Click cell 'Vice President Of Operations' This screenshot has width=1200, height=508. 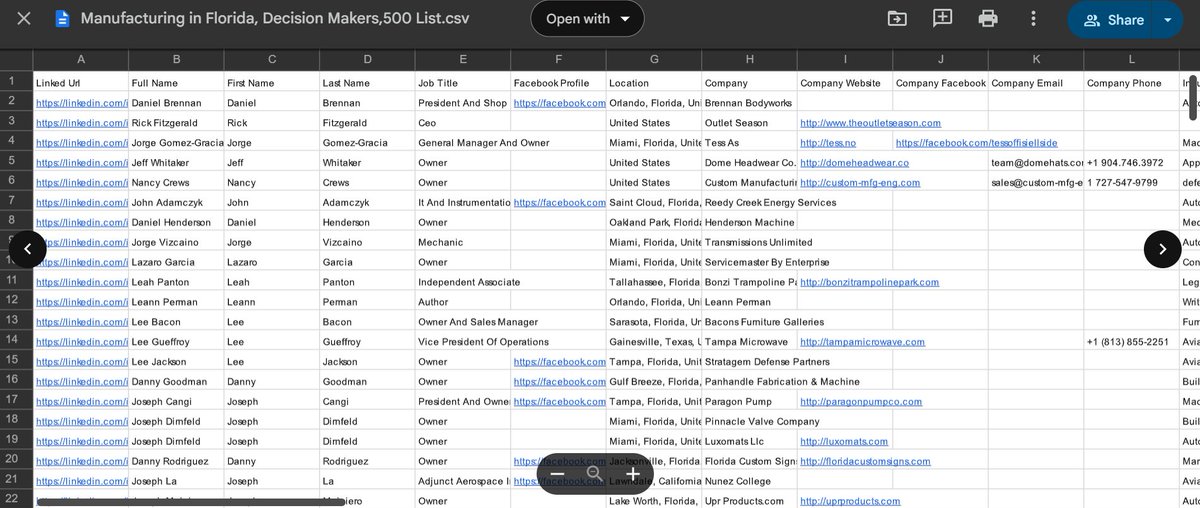click(x=483, y=342)
